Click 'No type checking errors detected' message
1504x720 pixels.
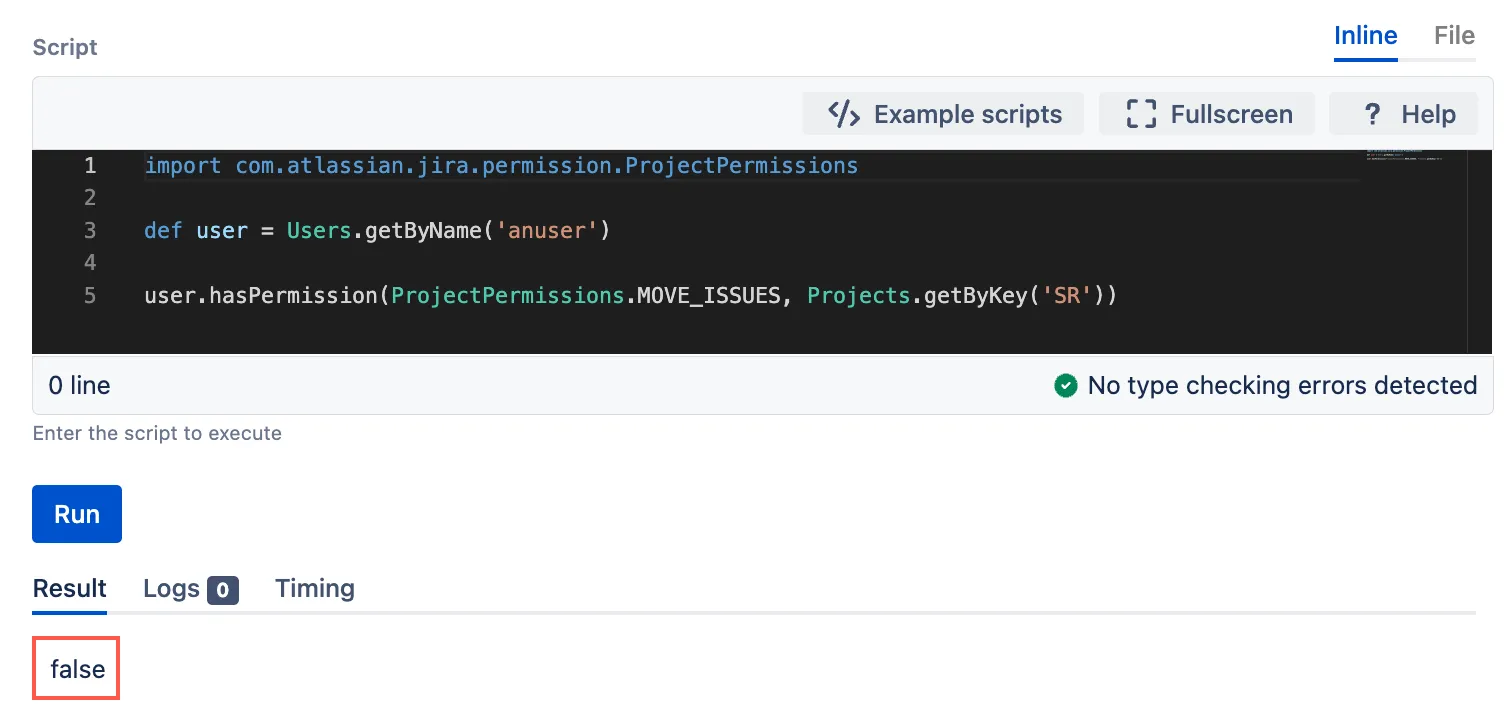[1282, 385]
